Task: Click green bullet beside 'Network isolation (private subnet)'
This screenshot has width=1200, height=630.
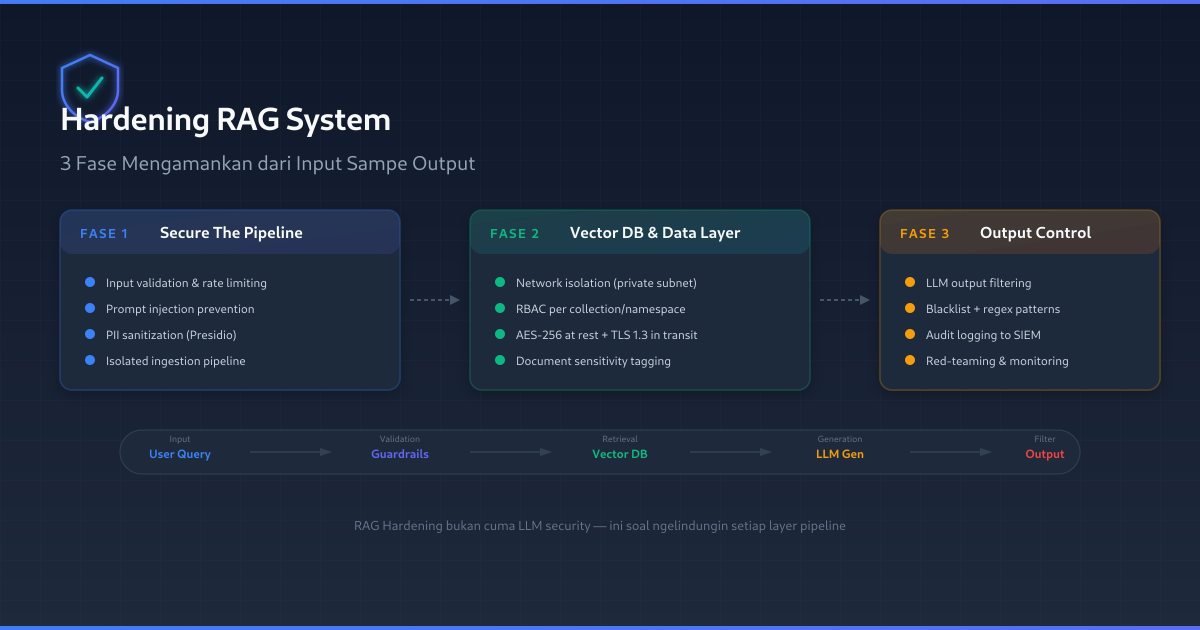Action: click(x=500, y=283)
